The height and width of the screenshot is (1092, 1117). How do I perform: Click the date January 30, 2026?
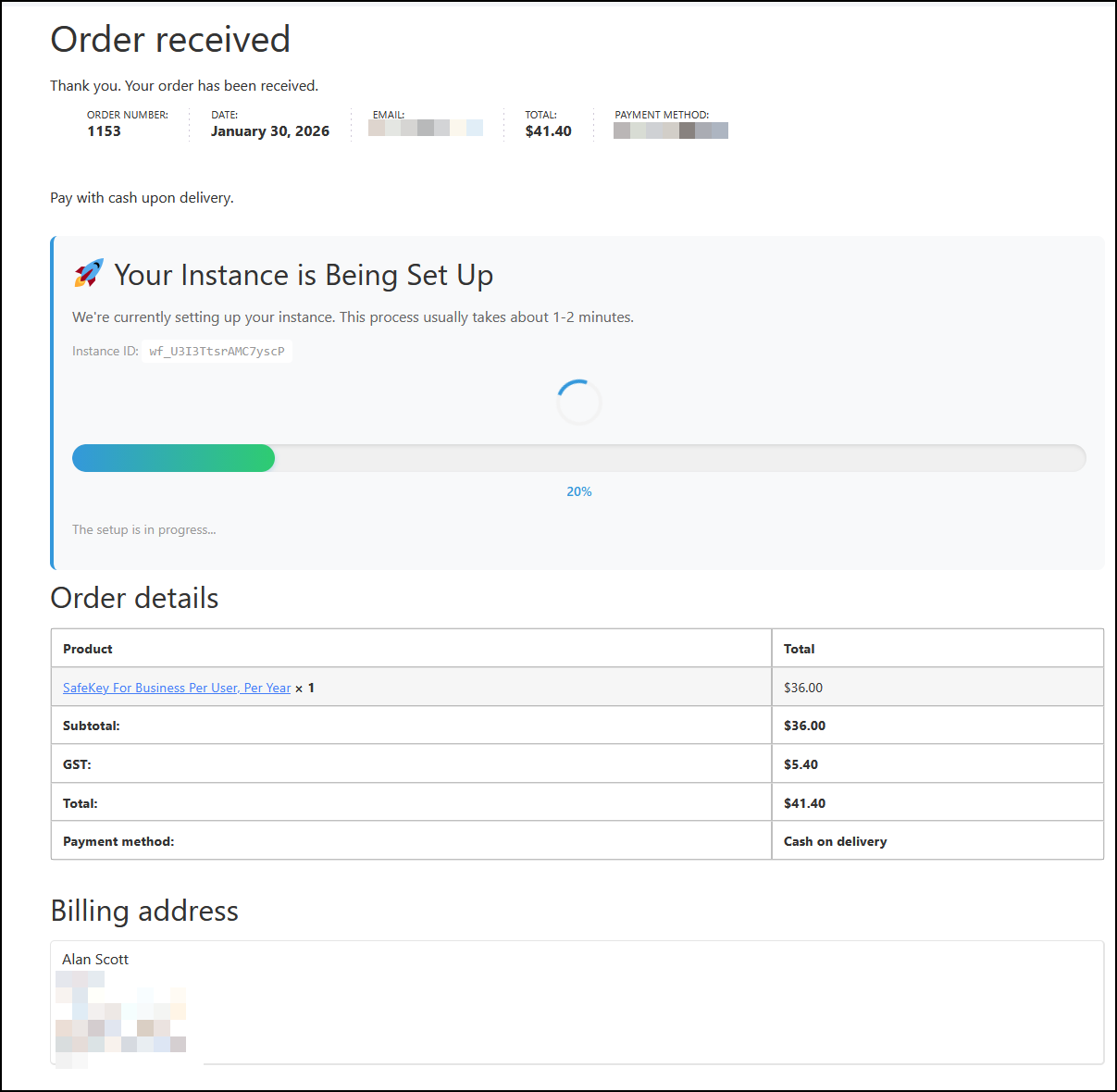click(270, 131)
